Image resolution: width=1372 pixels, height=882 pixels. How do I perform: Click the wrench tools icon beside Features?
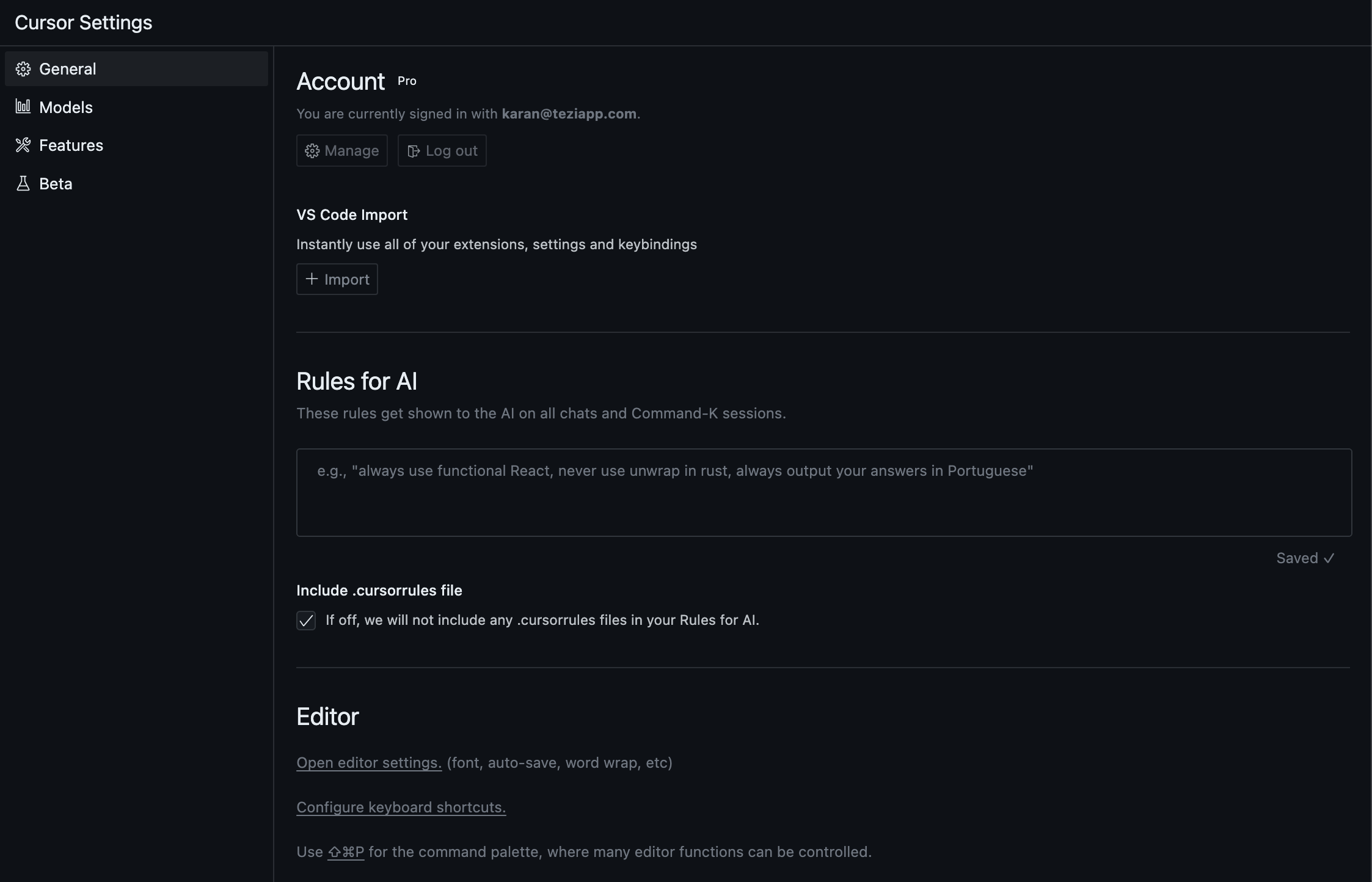(x=23, y=145)
